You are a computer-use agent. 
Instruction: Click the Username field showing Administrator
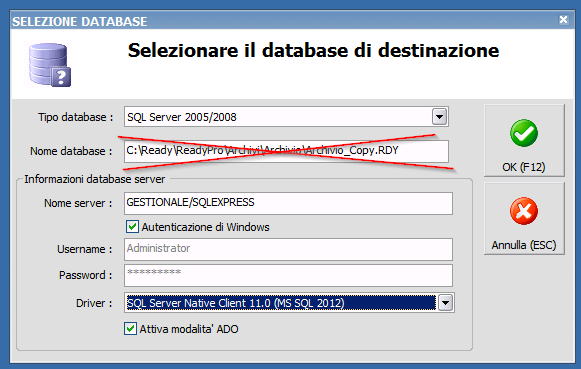[288, 249]
